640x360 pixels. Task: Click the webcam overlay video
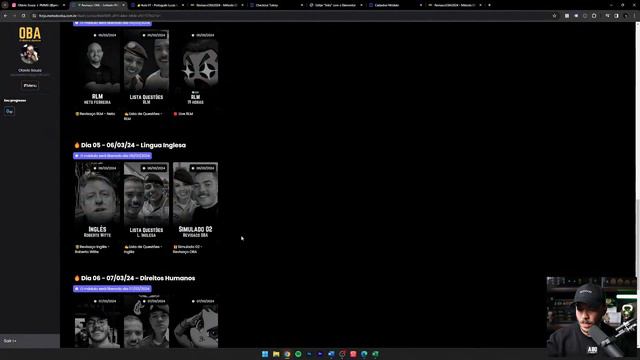point(591,317)
